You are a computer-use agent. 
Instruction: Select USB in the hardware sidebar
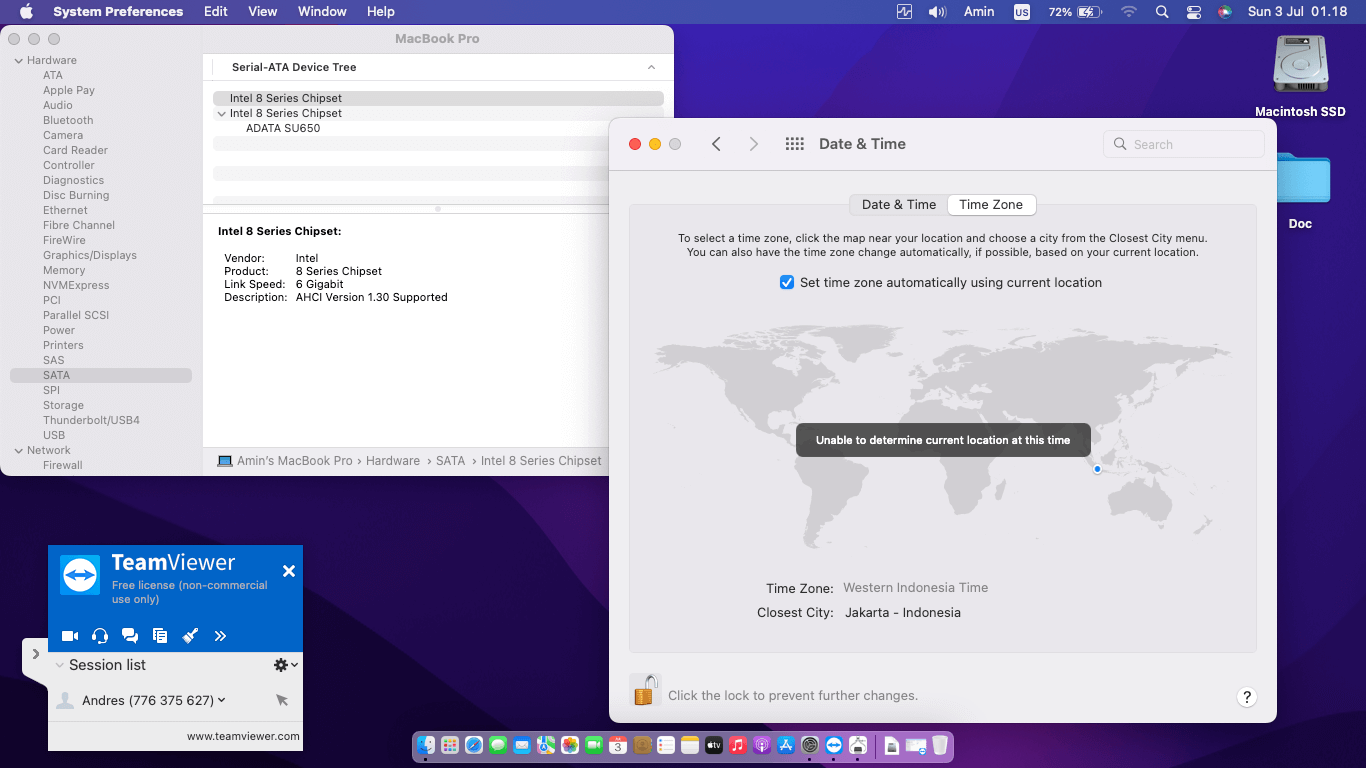pyautogui.click(x=54, y=435)
